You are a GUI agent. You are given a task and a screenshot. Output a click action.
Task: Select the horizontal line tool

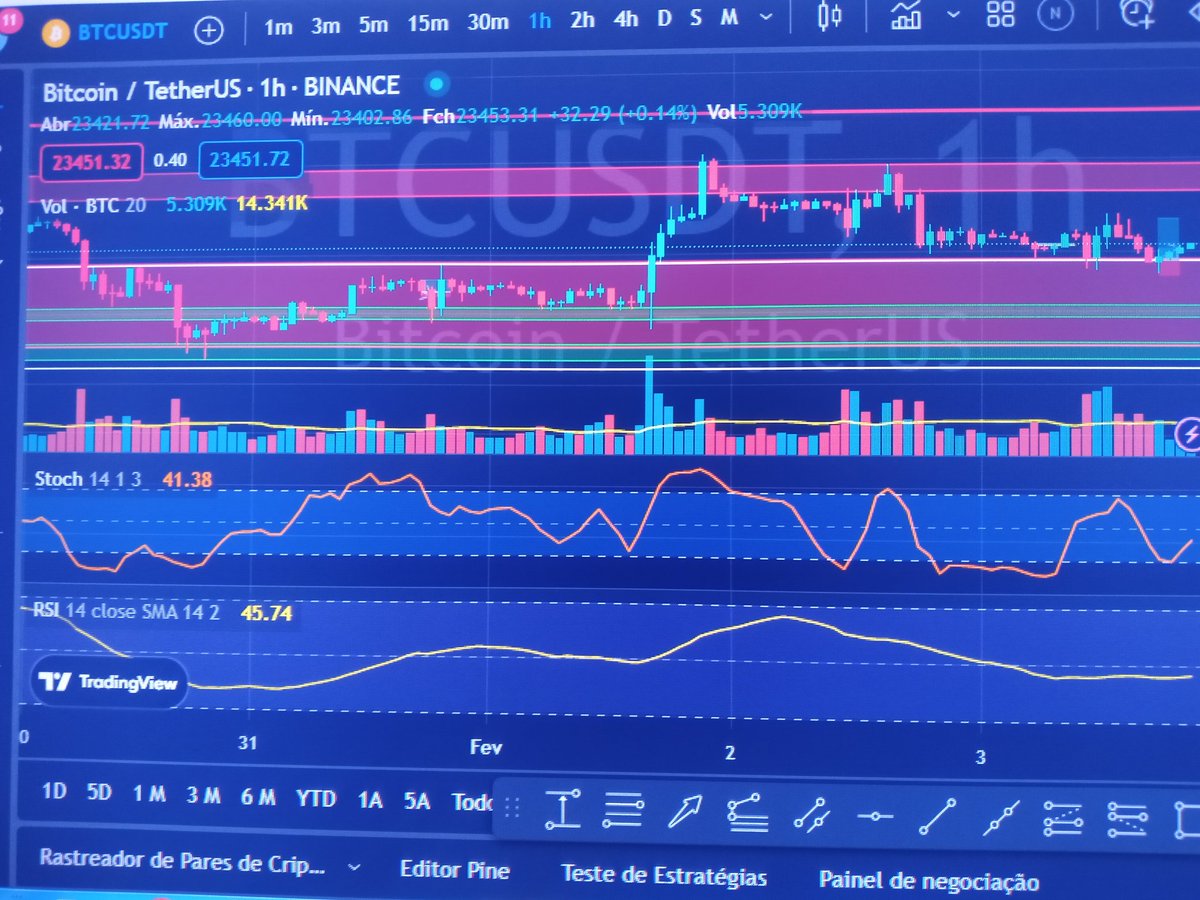[x=875, y=815]
